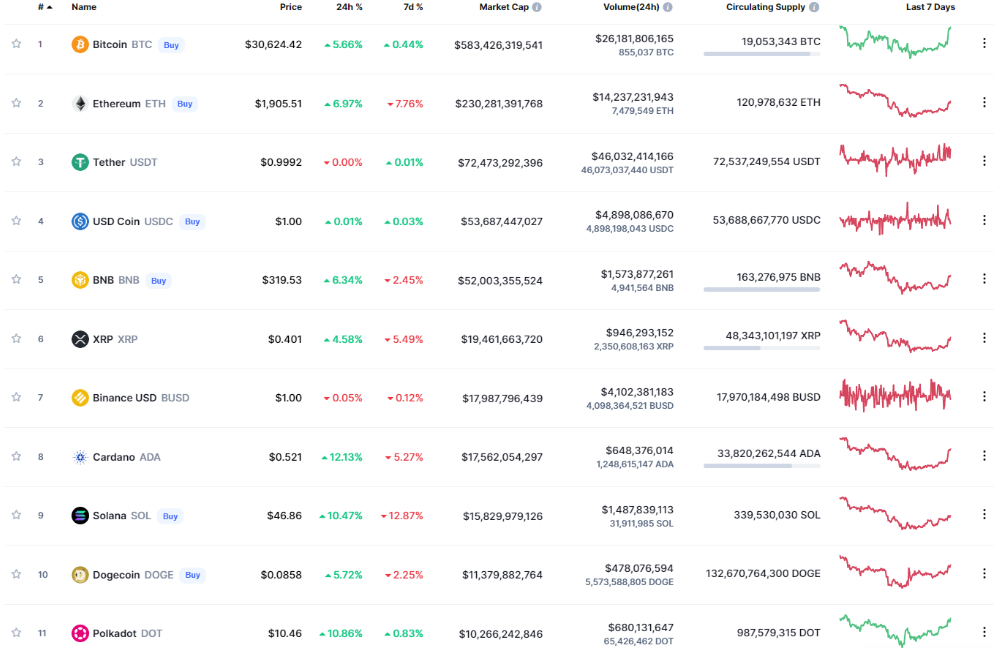Viewport: 1006px width, 657px height.
Task: Toggle the BNB watchlist star
Action: click(17, 279)
